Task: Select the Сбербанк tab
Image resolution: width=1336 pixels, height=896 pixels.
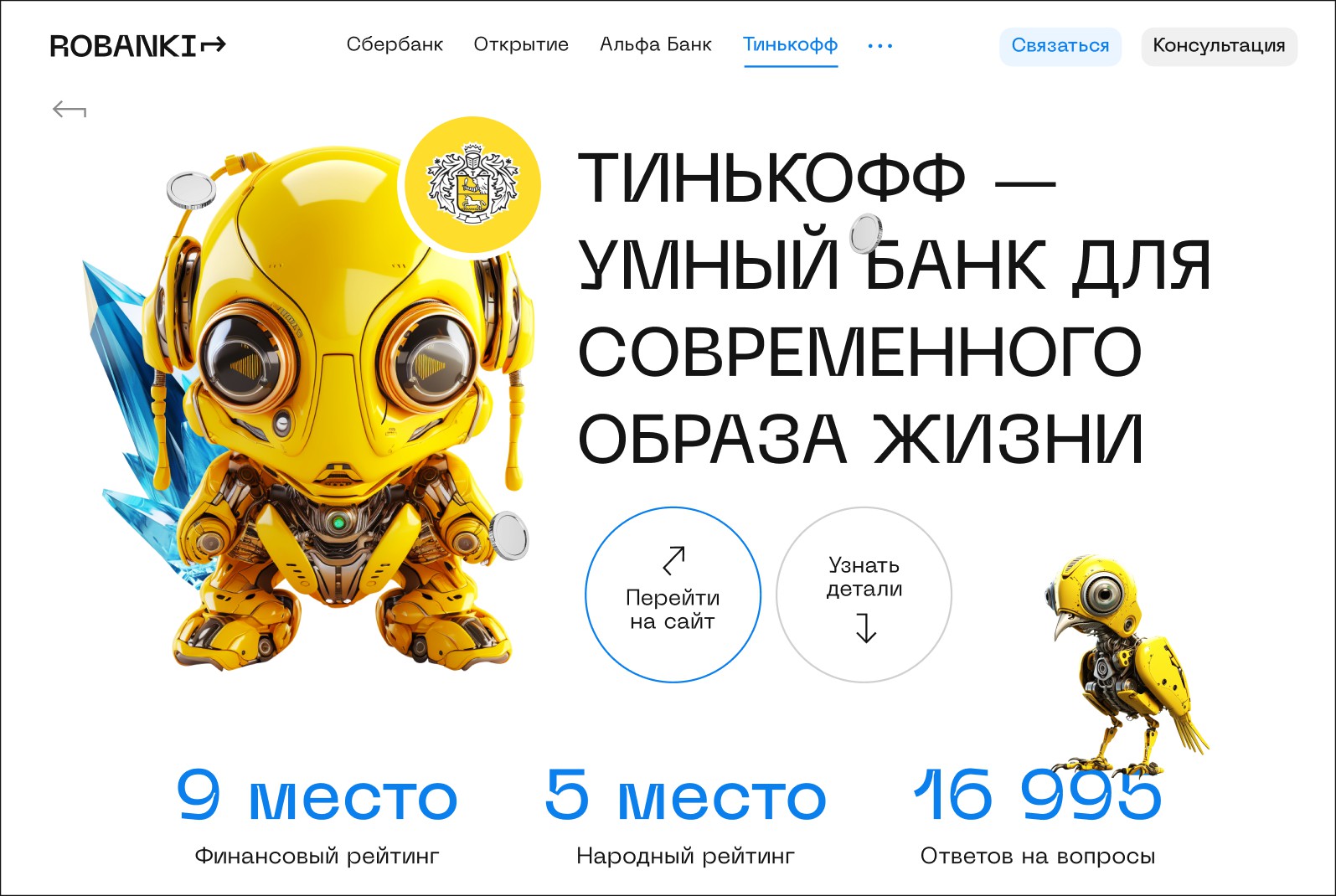Action: 395,44
